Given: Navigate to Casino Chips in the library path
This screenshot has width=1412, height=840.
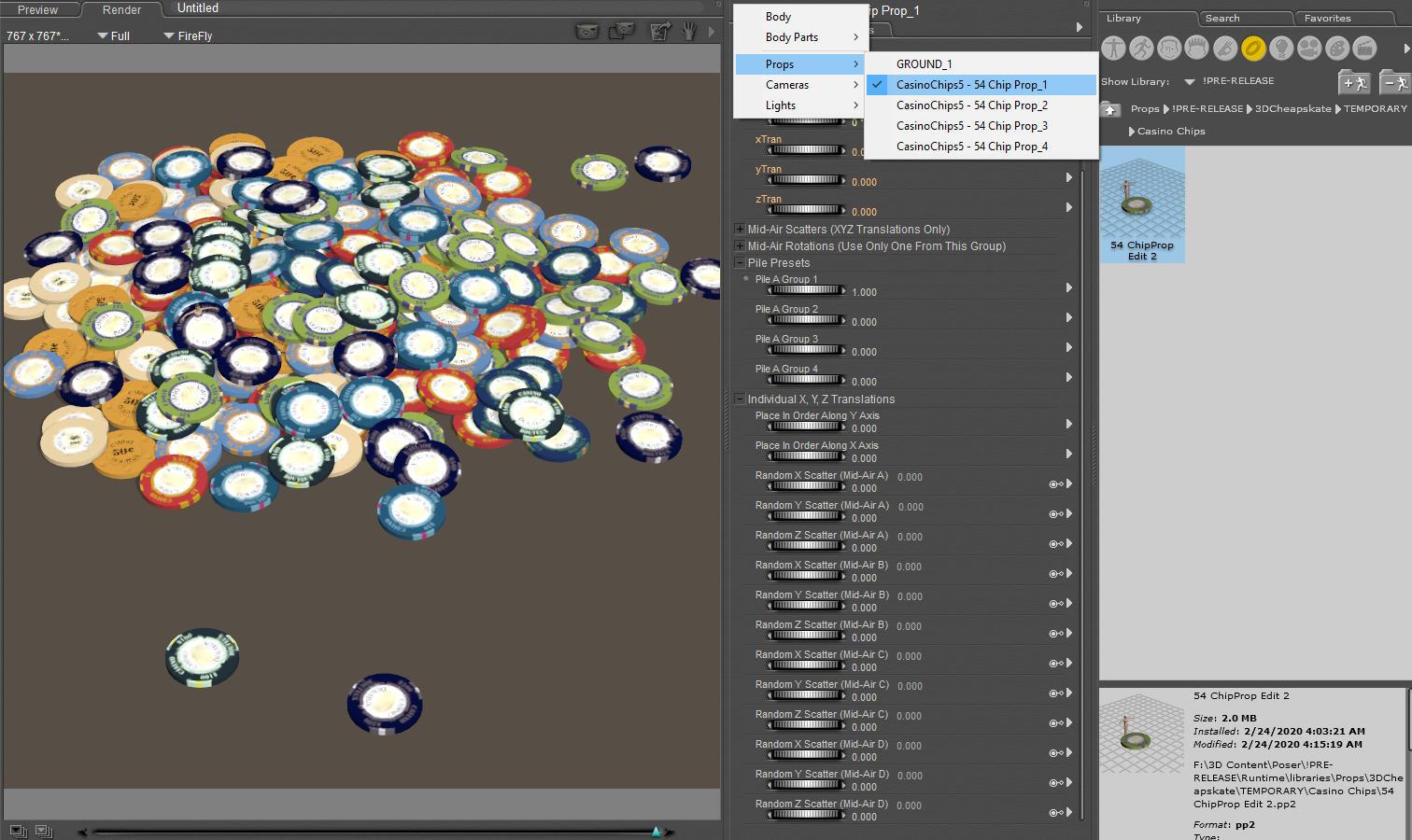Looking at the screenshot, I should click(x=1171, y=132).
